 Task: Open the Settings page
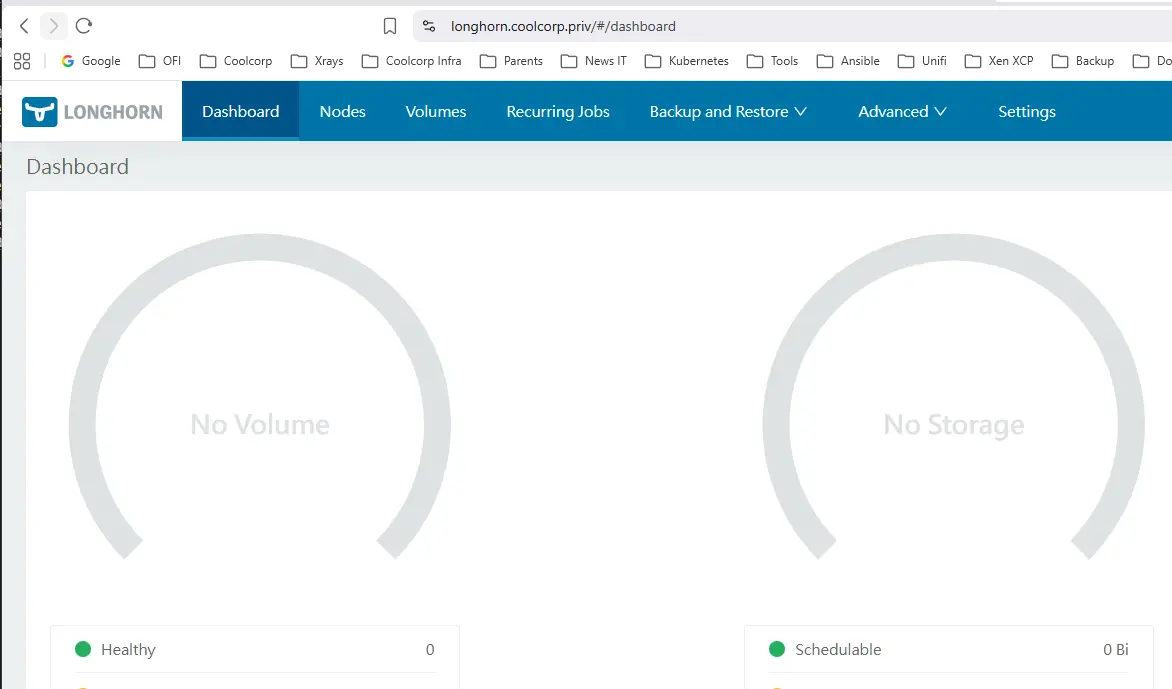point(1026,112)
